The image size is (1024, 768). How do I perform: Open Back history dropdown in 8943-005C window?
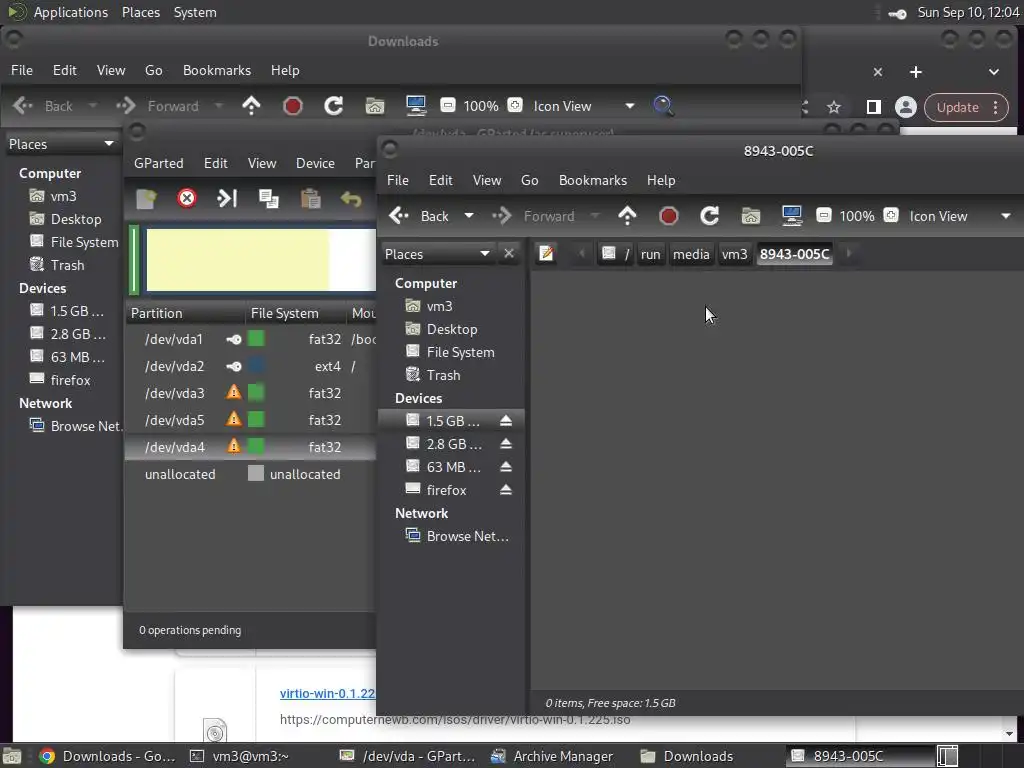pos(469,216)
